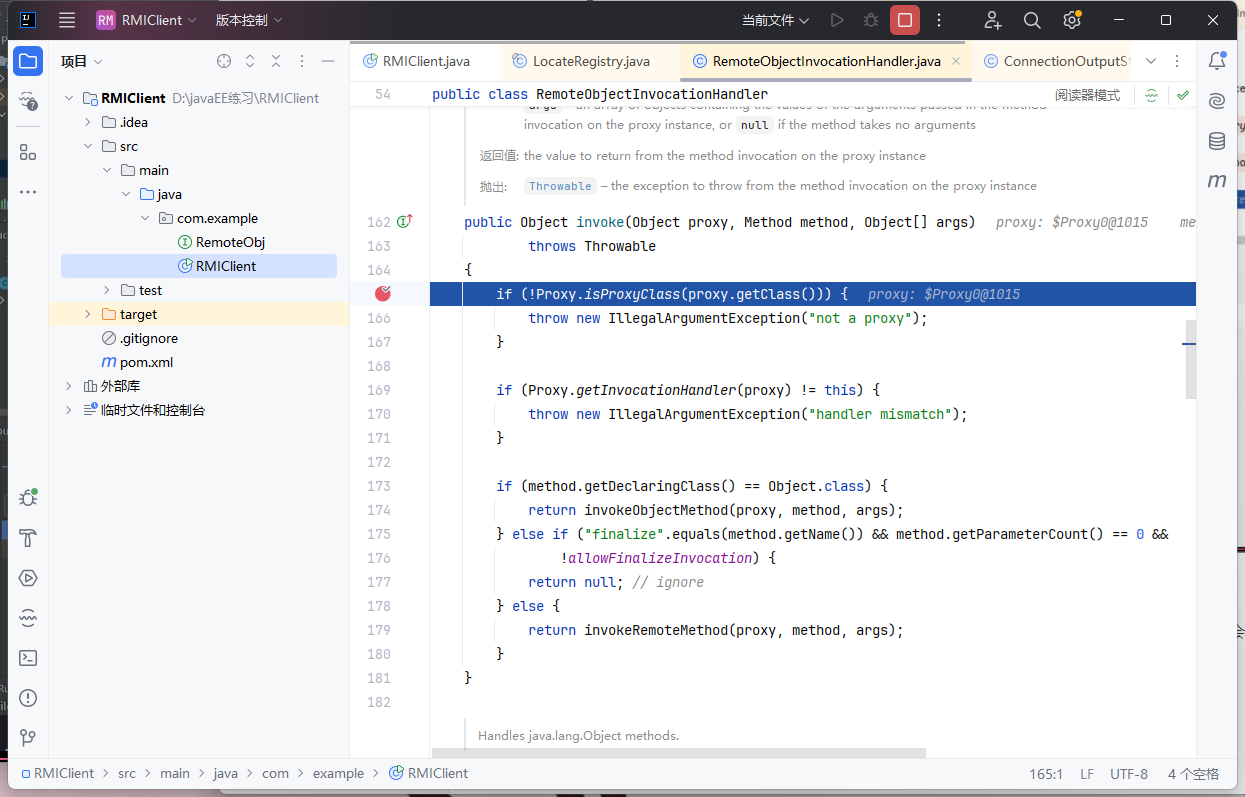Expand the target folder in project tree
The image size is (1245, 797).
click(87, 314)
